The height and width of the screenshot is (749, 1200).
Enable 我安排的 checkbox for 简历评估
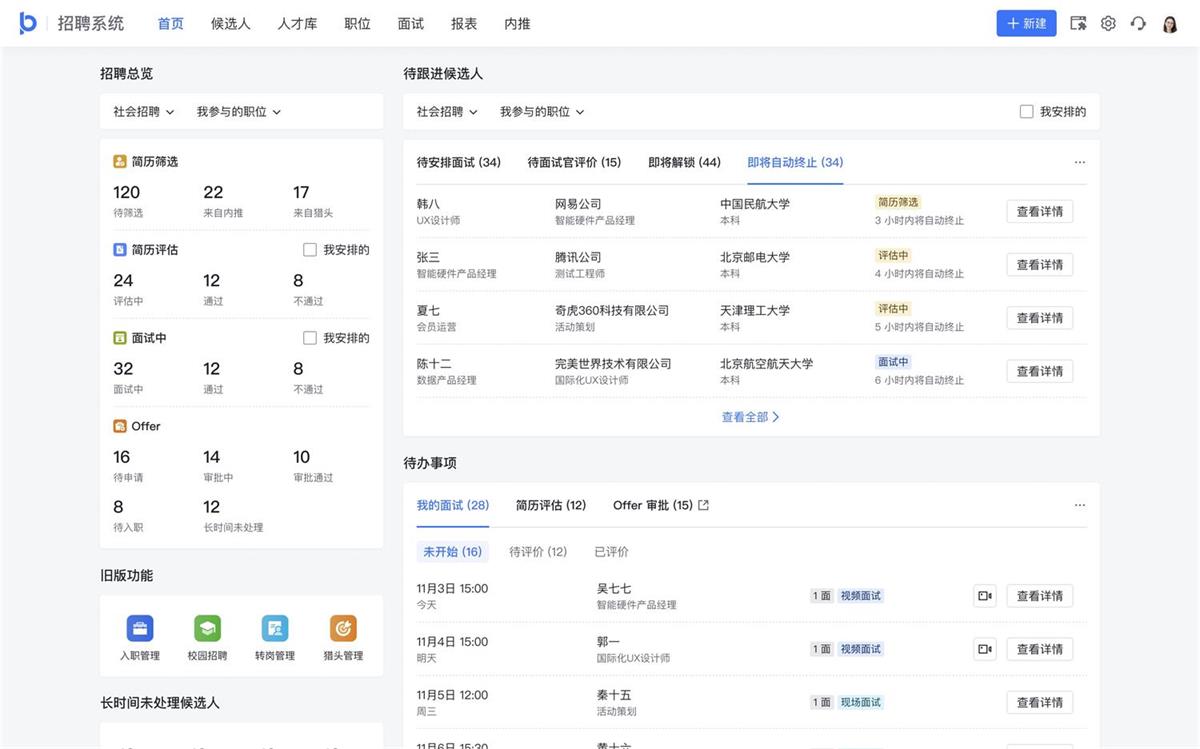pyautogui.click(x=310, y=250)
